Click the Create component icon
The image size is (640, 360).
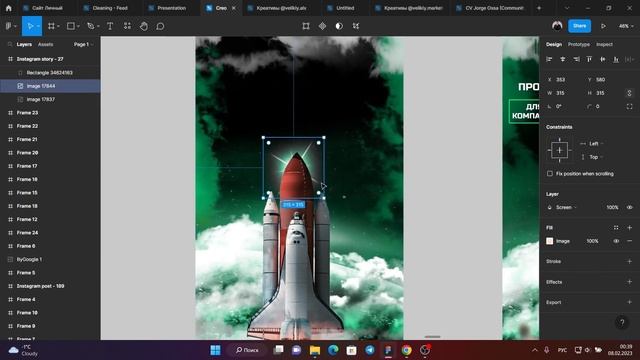click(322, 26)
